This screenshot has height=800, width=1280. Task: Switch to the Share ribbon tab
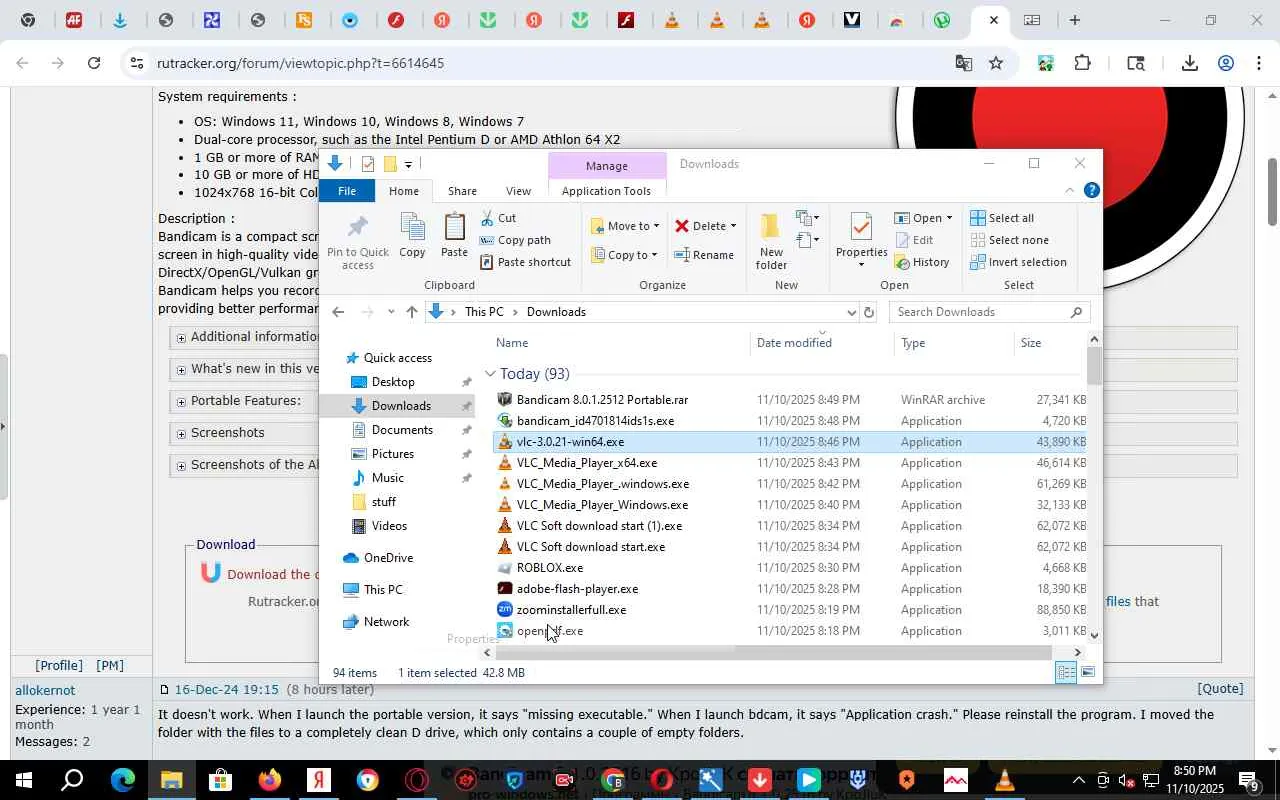pyautogui.click(x=462, y=191)
